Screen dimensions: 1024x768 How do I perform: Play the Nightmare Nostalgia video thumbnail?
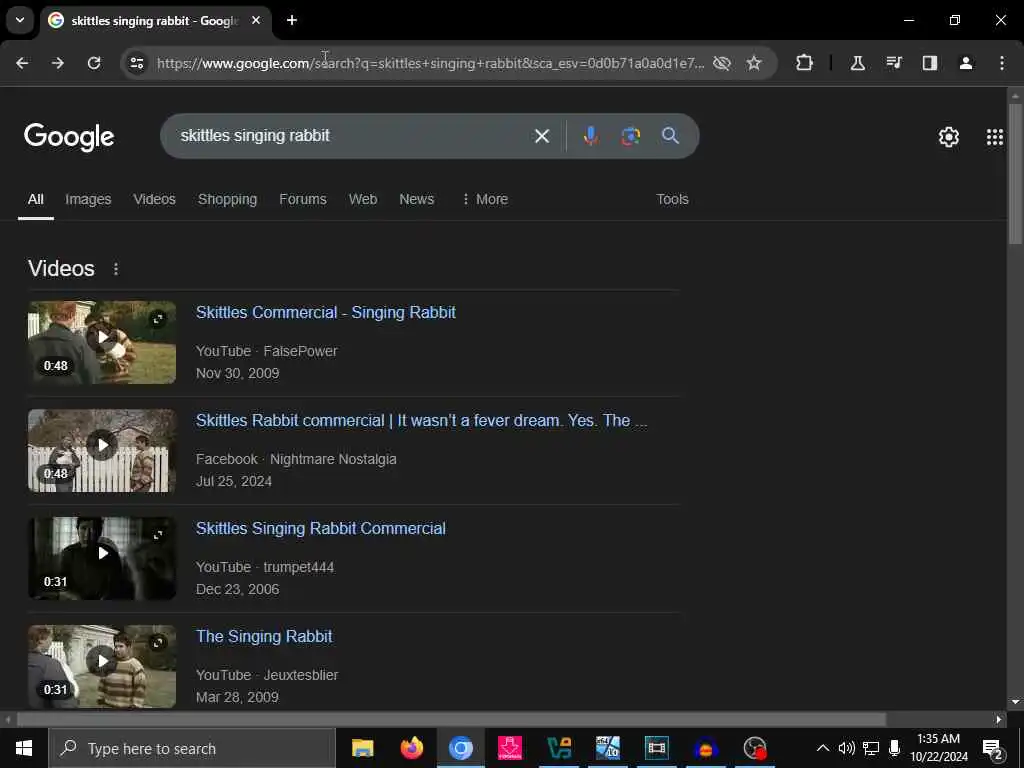[x=102, y=450]
